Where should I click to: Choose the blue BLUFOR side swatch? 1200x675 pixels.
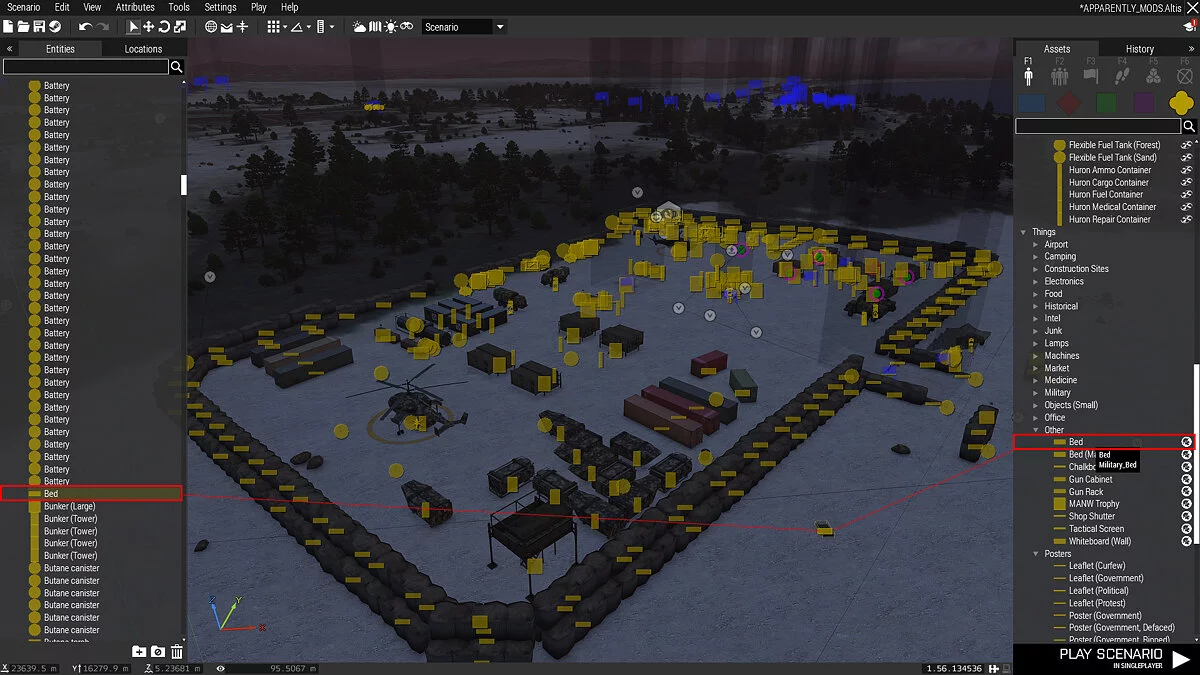(1032, 103)
